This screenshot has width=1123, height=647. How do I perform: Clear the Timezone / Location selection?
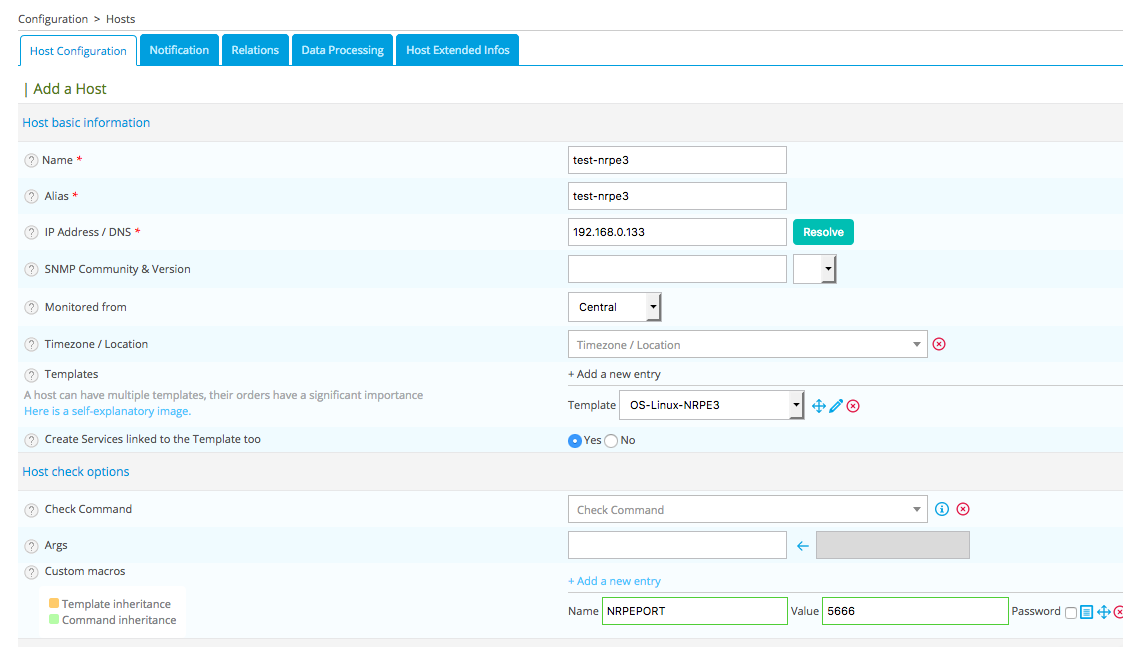coord(939,344)
